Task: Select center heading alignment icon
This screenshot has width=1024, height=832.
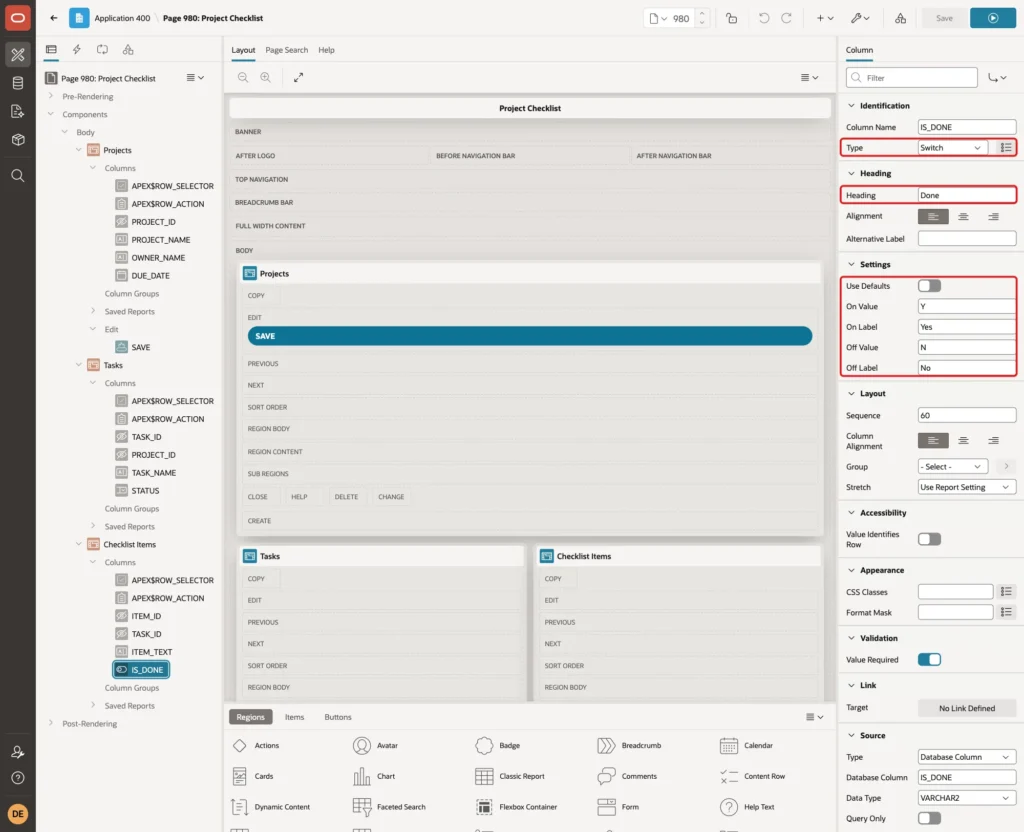Action: pyautogui.click(x=963, y=216)
